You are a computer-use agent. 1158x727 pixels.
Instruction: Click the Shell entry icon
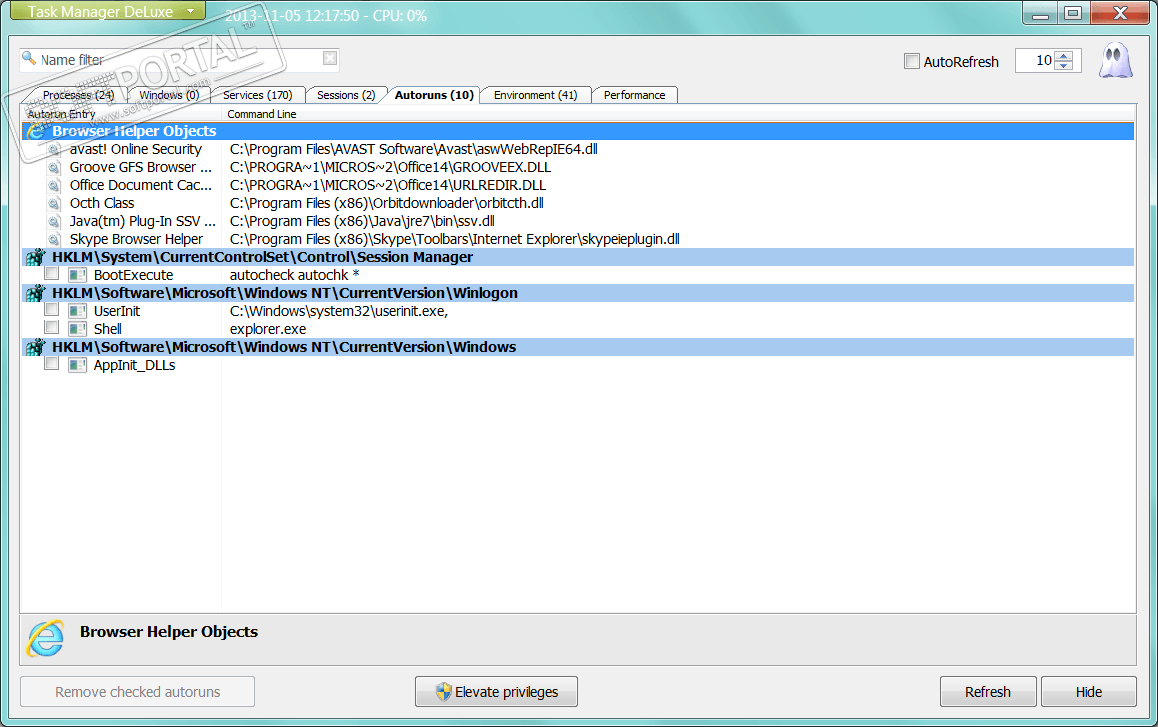pyautogui.click(x=78, y=330)
